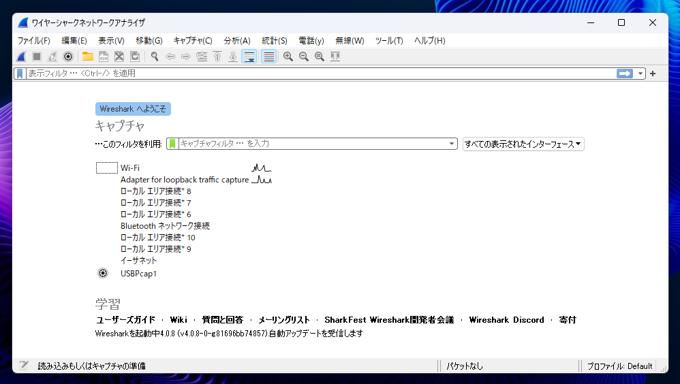Open the 編集(E) menu
The width and height of the screenshot is (680, 384).
coord(74,41)
